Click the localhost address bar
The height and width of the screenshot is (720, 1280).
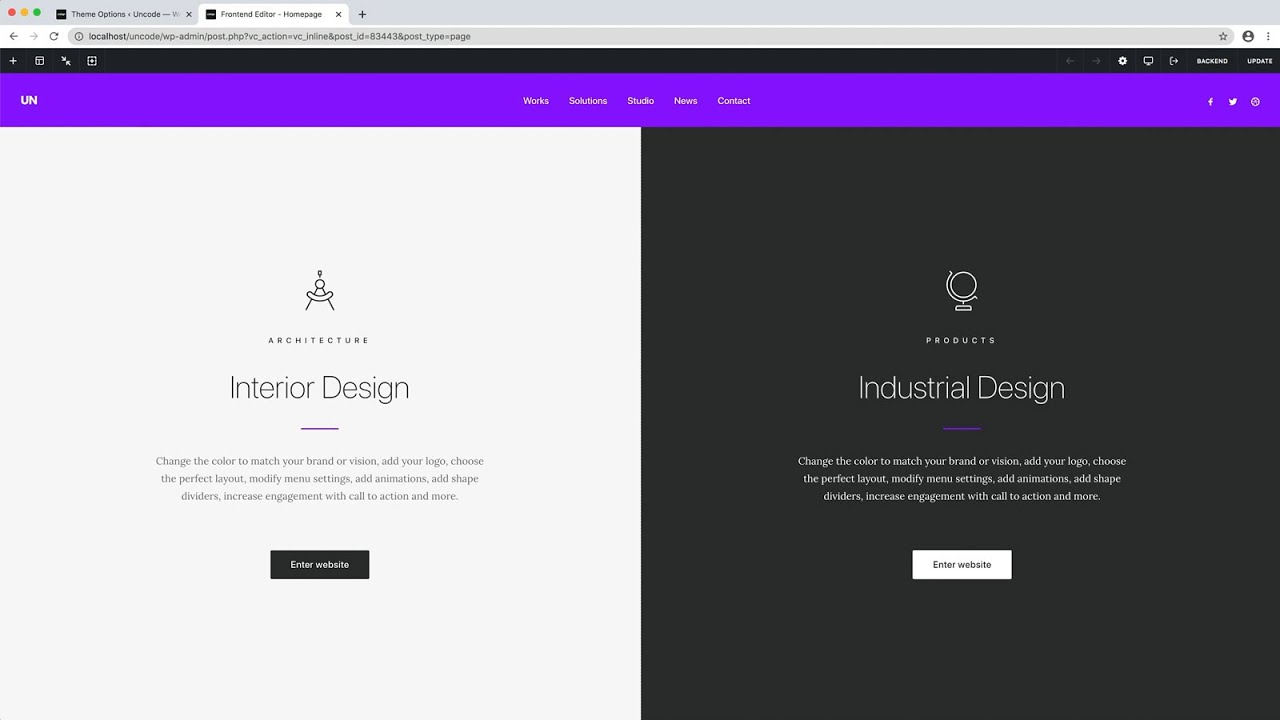click(x=650, y=36)
